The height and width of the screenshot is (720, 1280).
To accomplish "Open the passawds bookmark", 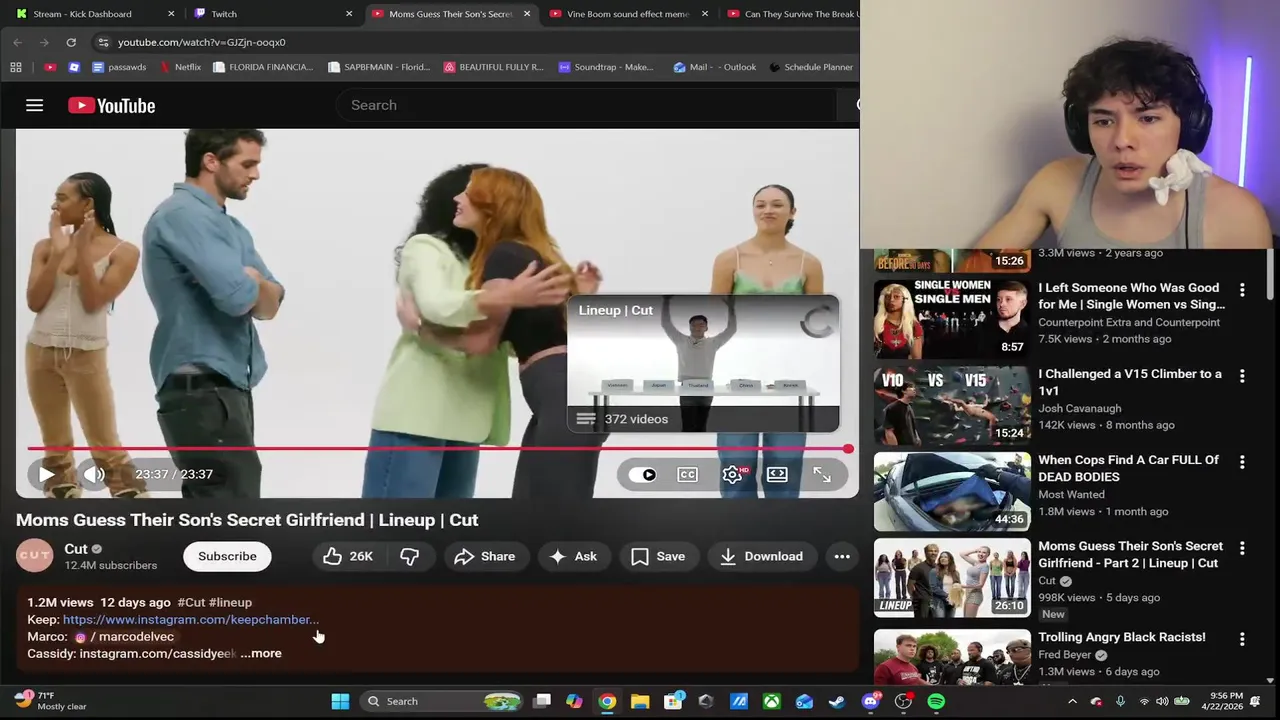I will coord(119,67).
